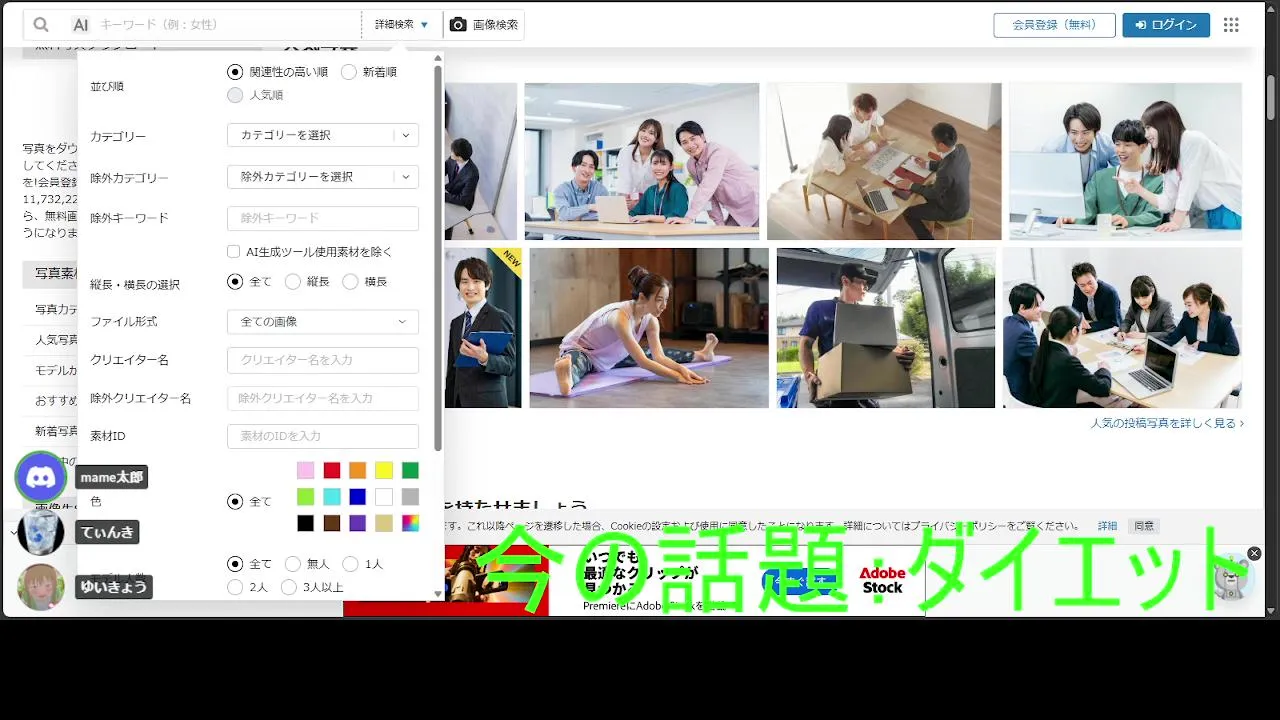Select 関連性の高い順 sort order

pos(235,72)
